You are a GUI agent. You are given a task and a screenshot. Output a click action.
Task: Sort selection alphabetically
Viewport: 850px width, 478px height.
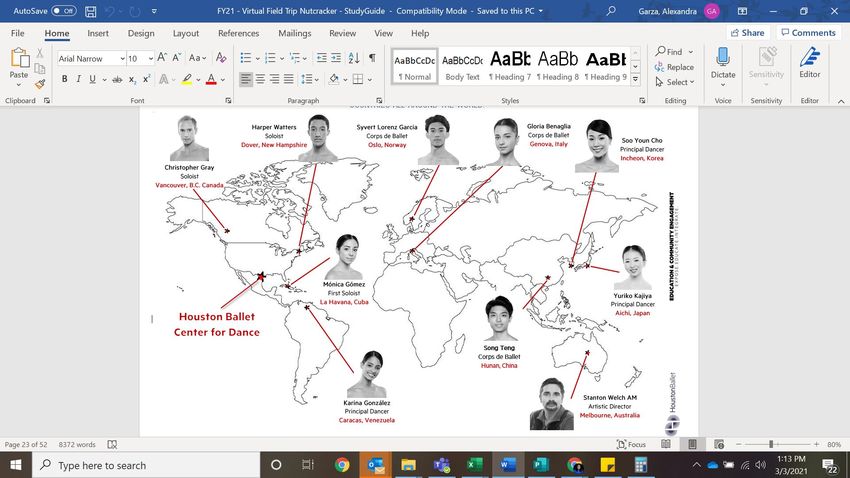pyautogui.click(x=354, y=57)
